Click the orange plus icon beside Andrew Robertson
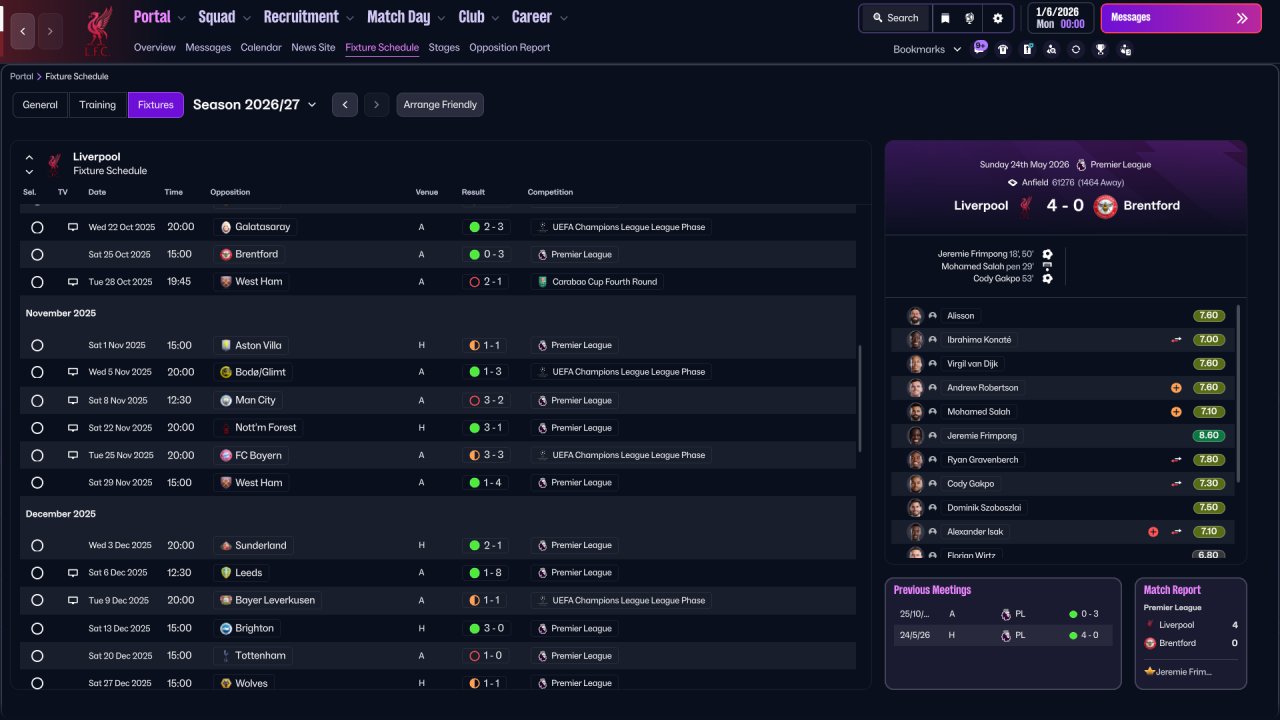This screenshot has height=720, width=1280. (x=1176, y=388)
